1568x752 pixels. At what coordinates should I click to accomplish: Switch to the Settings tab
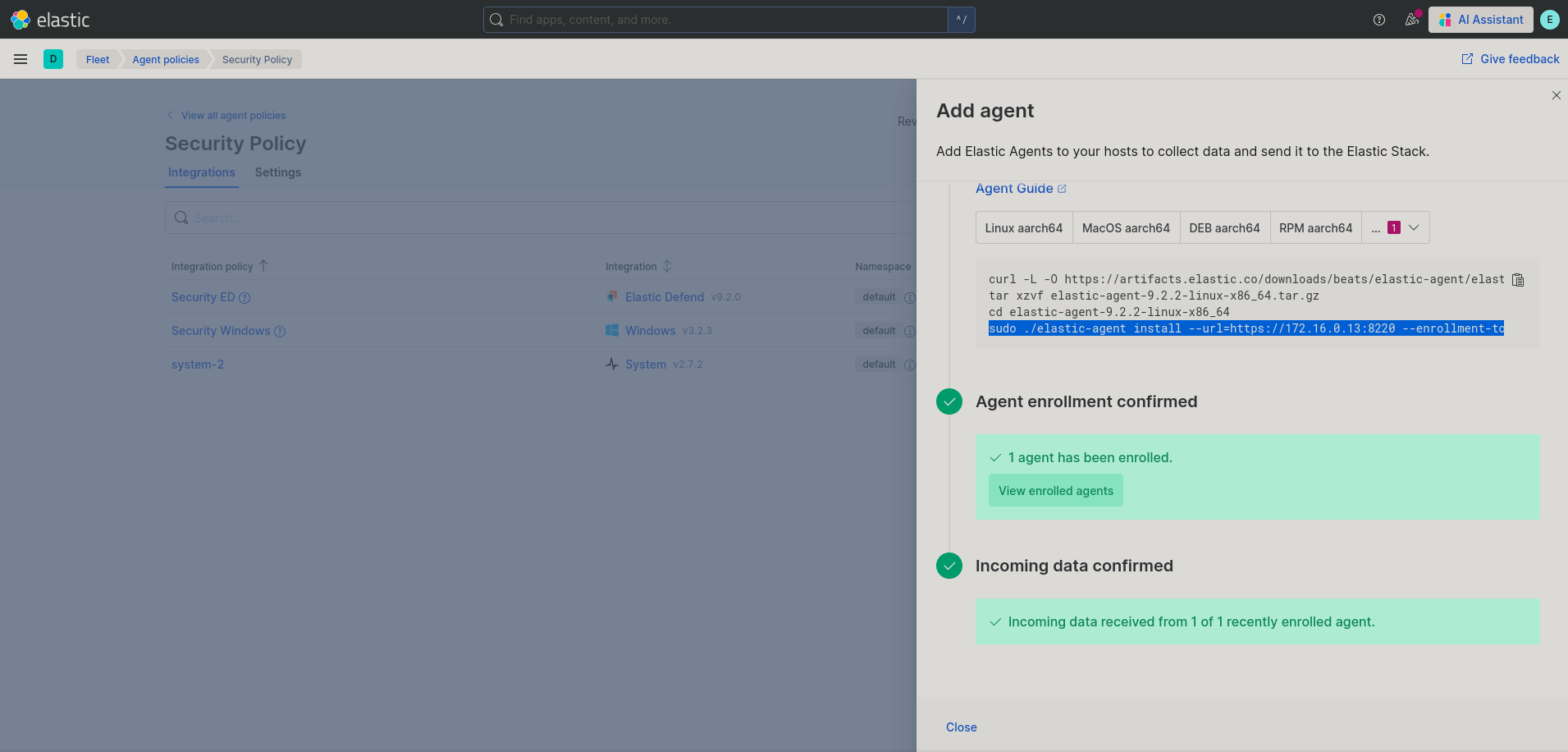tap(277, 172)
